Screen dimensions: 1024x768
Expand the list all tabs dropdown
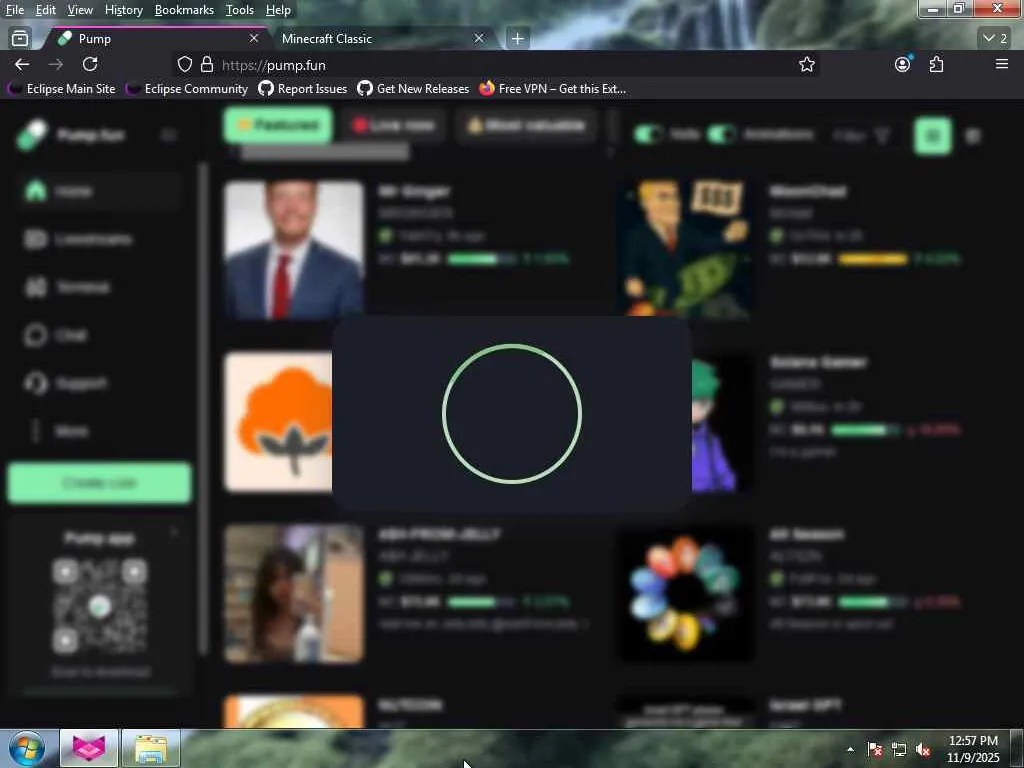pos(996,39)
